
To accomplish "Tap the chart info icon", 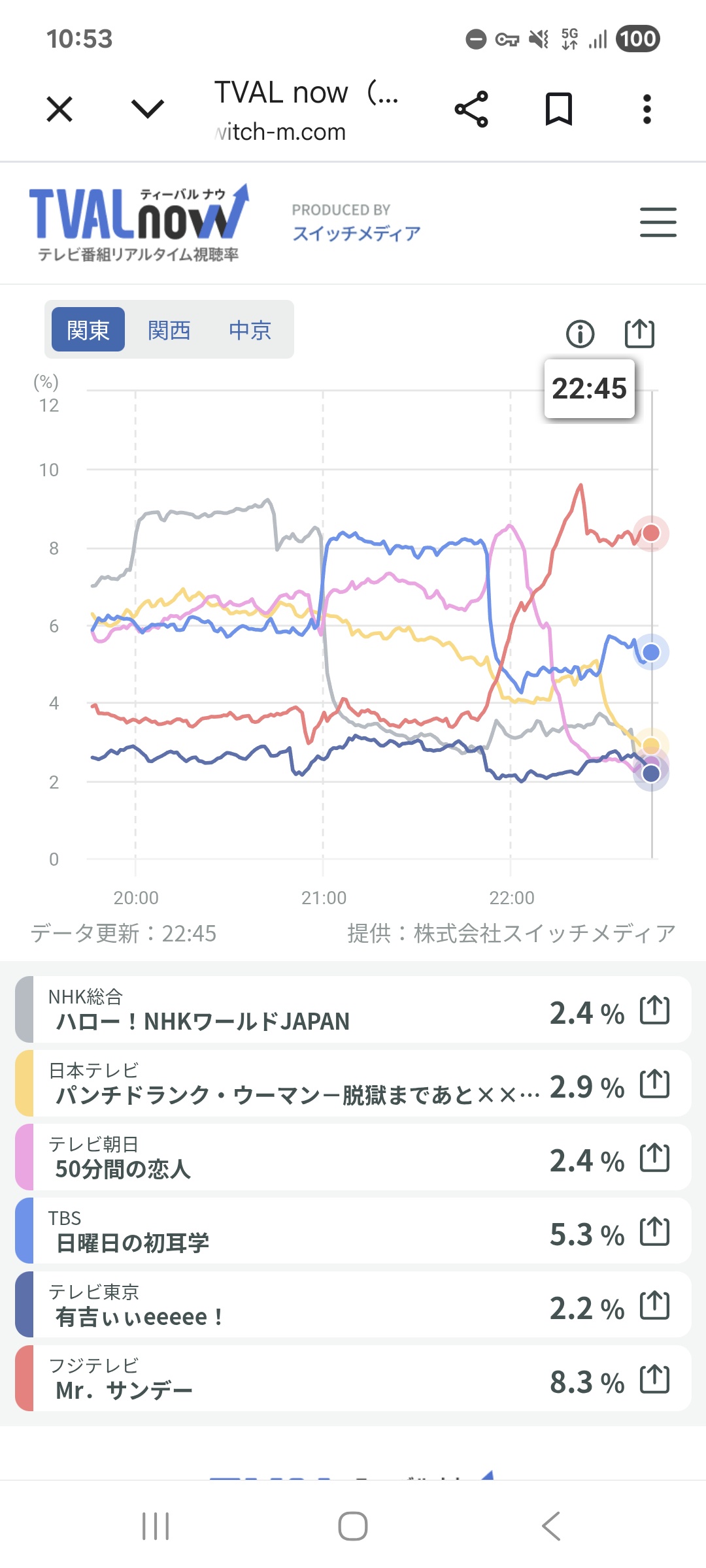I will tap(580, 334).
